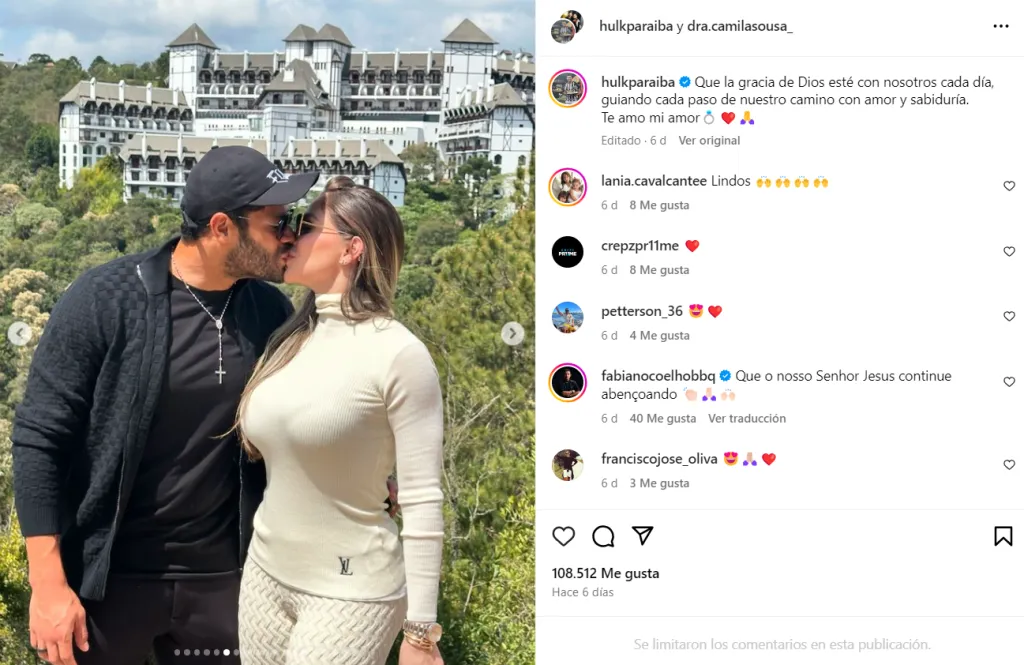Like crepzpr11me's comment heart
1024x665 pixels.
coord(1009,251)
